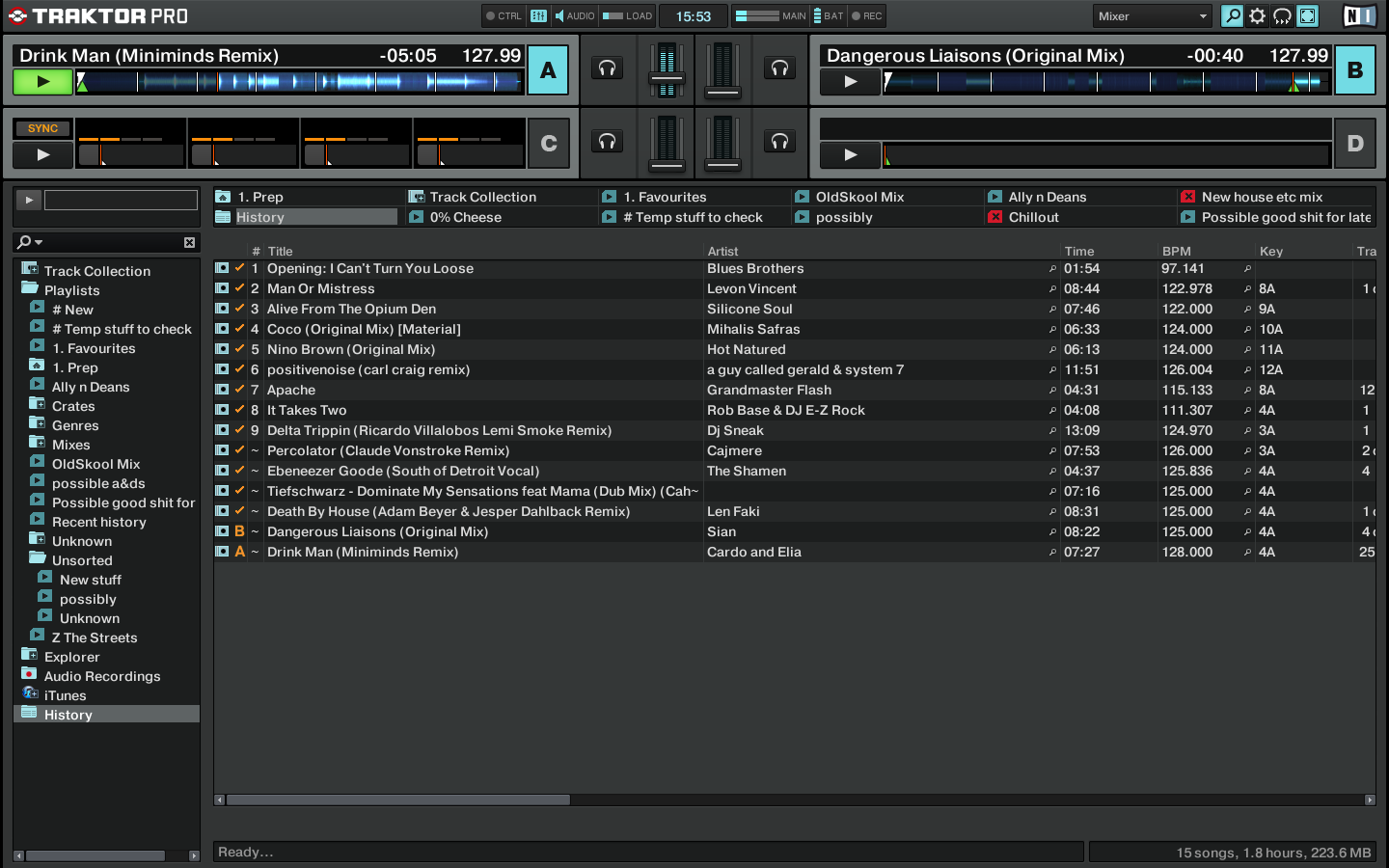The image size is (1389, 868).
Task: Play deck C remix deck
Action: [x=42, y=154]
